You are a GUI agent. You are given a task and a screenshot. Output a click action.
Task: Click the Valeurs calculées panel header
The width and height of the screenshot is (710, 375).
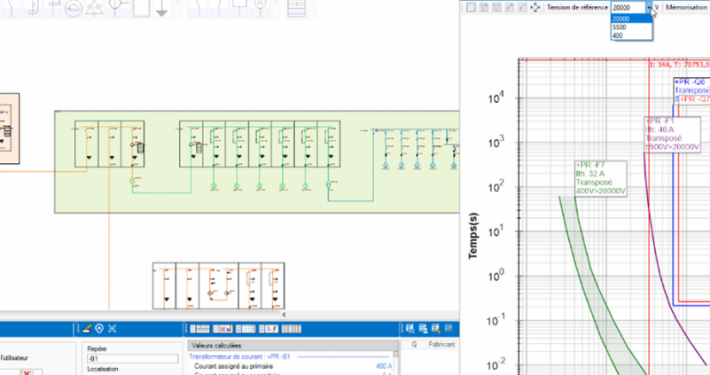click(x=293, y=346)
